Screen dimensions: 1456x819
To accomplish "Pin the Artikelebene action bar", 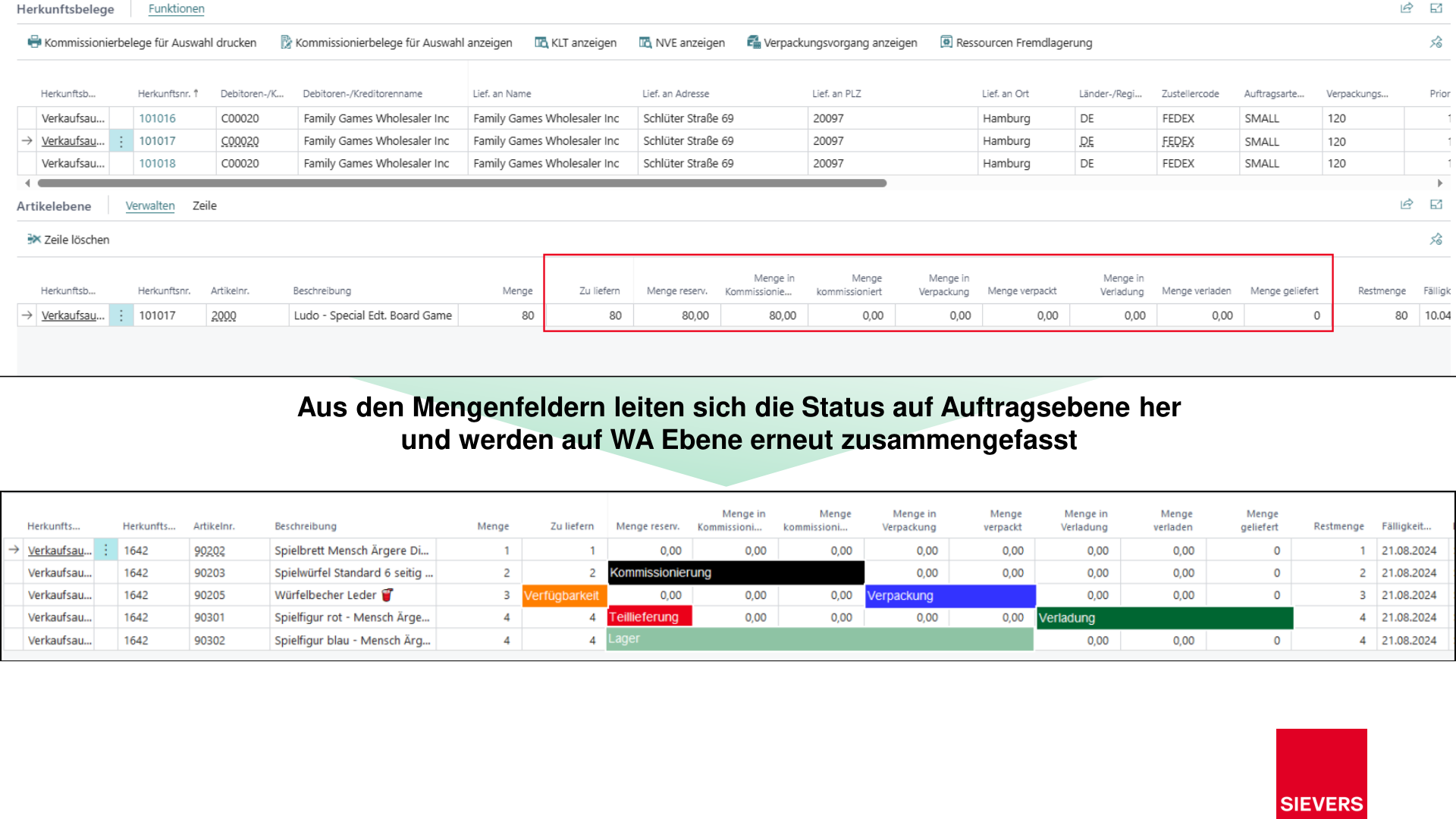I will coord(1436,240).
